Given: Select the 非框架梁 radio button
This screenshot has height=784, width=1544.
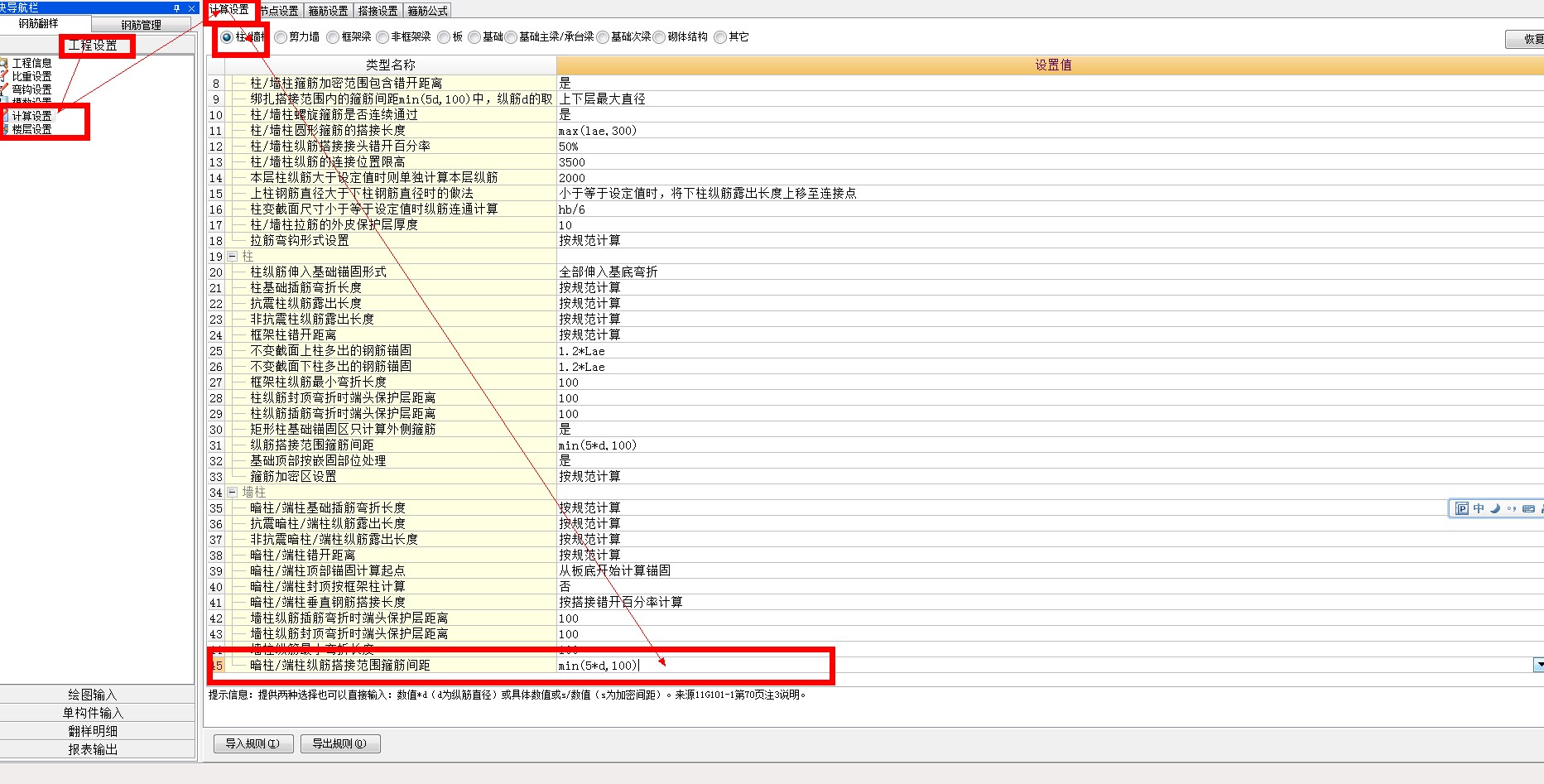Looking at the screenshot, I should click(382, 37).
